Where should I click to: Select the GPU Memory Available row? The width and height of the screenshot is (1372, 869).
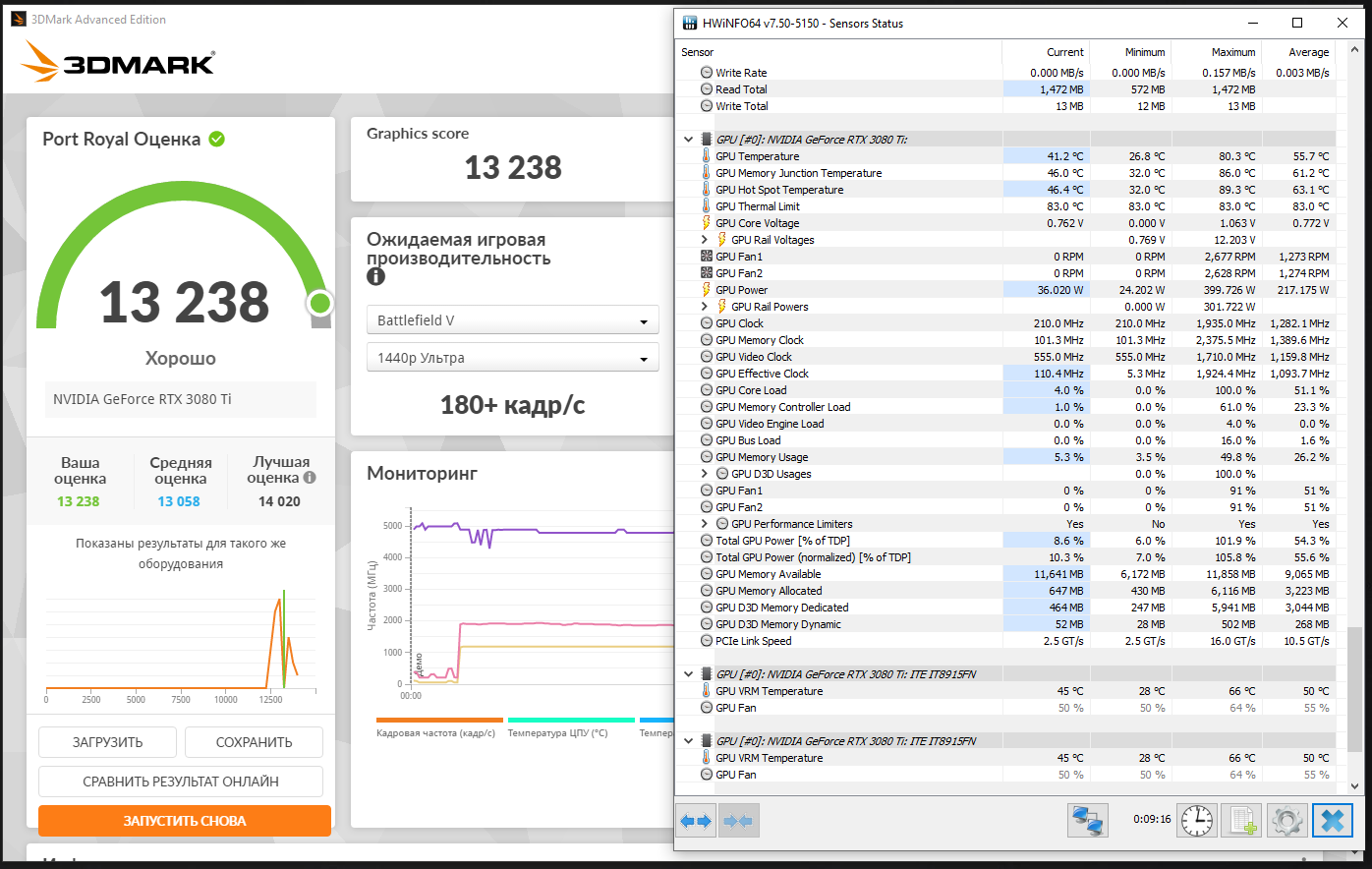tap(1005, 574)
